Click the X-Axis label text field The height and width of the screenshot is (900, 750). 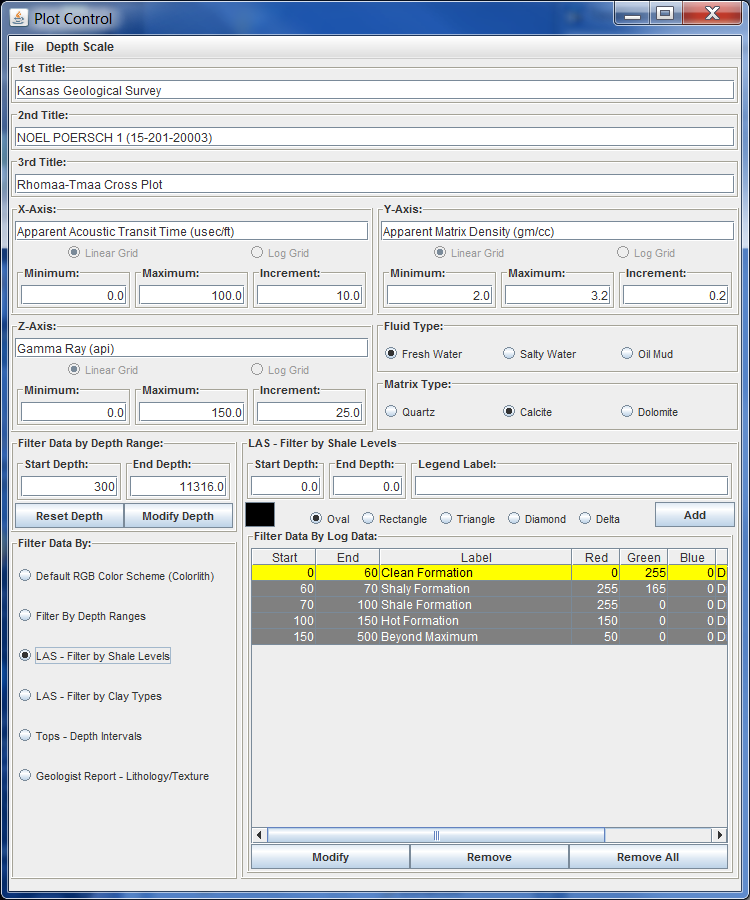coord(191,231)
